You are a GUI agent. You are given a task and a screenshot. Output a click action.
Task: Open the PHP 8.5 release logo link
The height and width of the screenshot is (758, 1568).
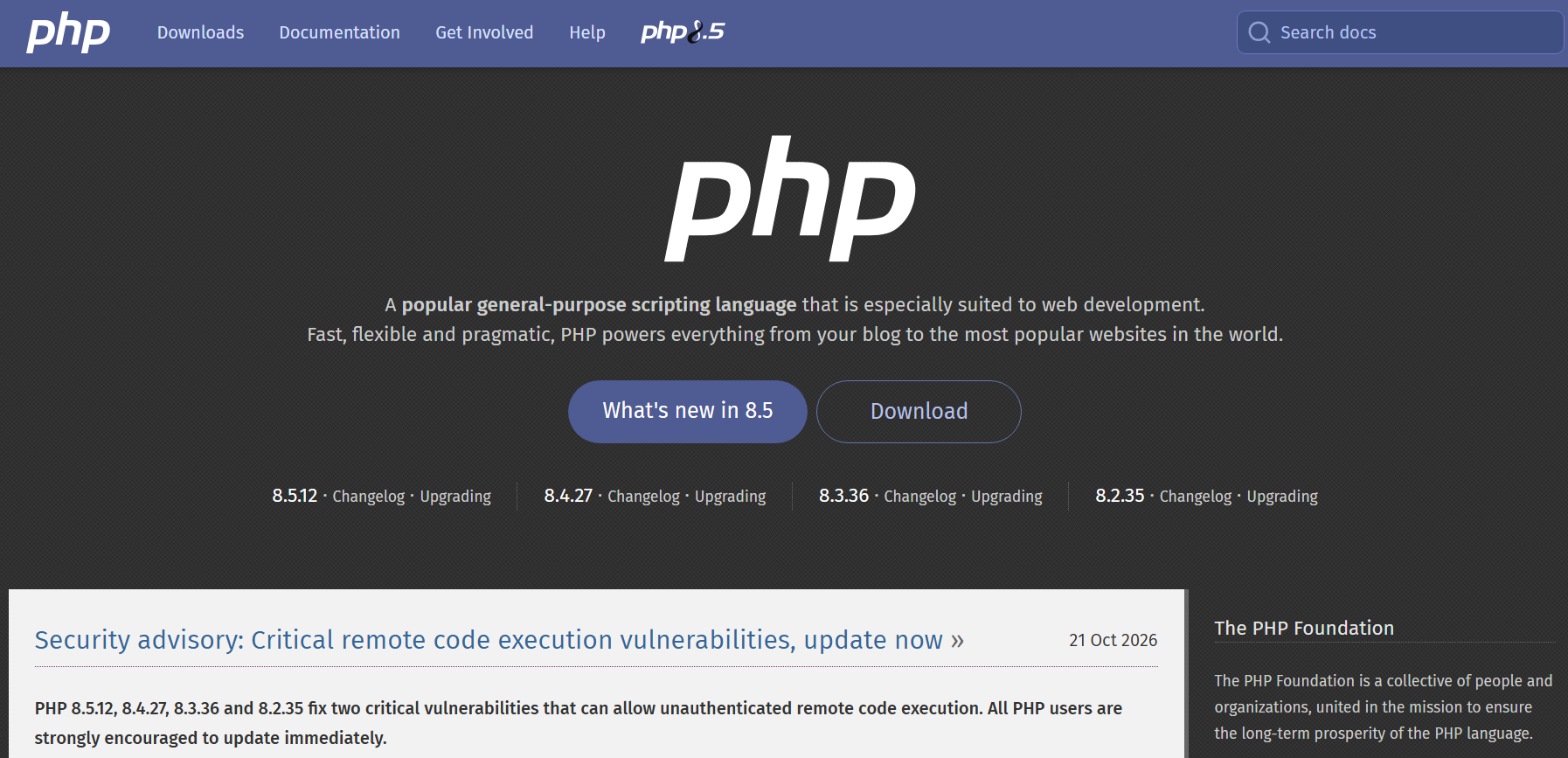(683, 32)
